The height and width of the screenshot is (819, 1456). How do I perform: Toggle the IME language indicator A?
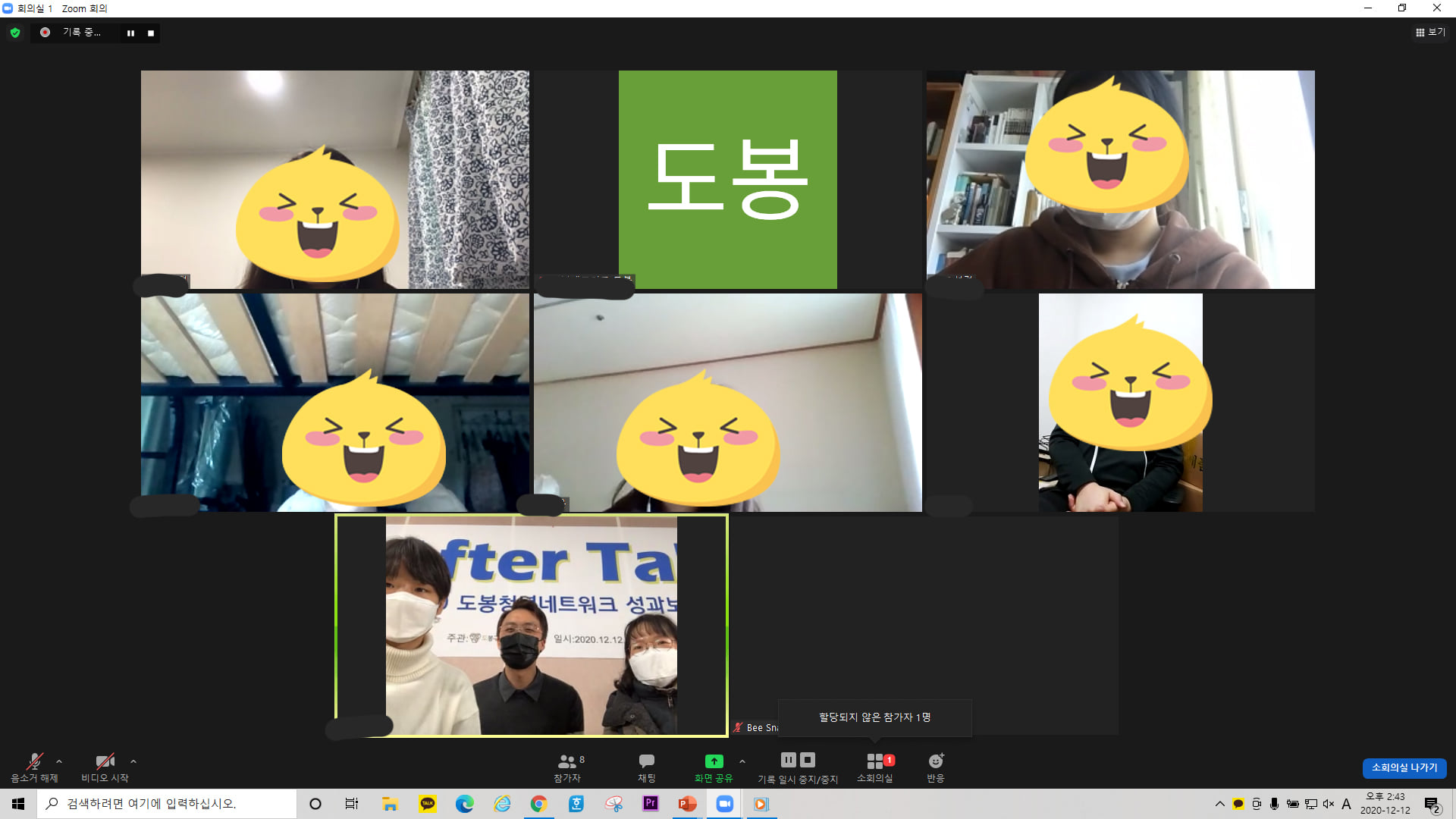pyautogui.click(x=1347, y=804)
